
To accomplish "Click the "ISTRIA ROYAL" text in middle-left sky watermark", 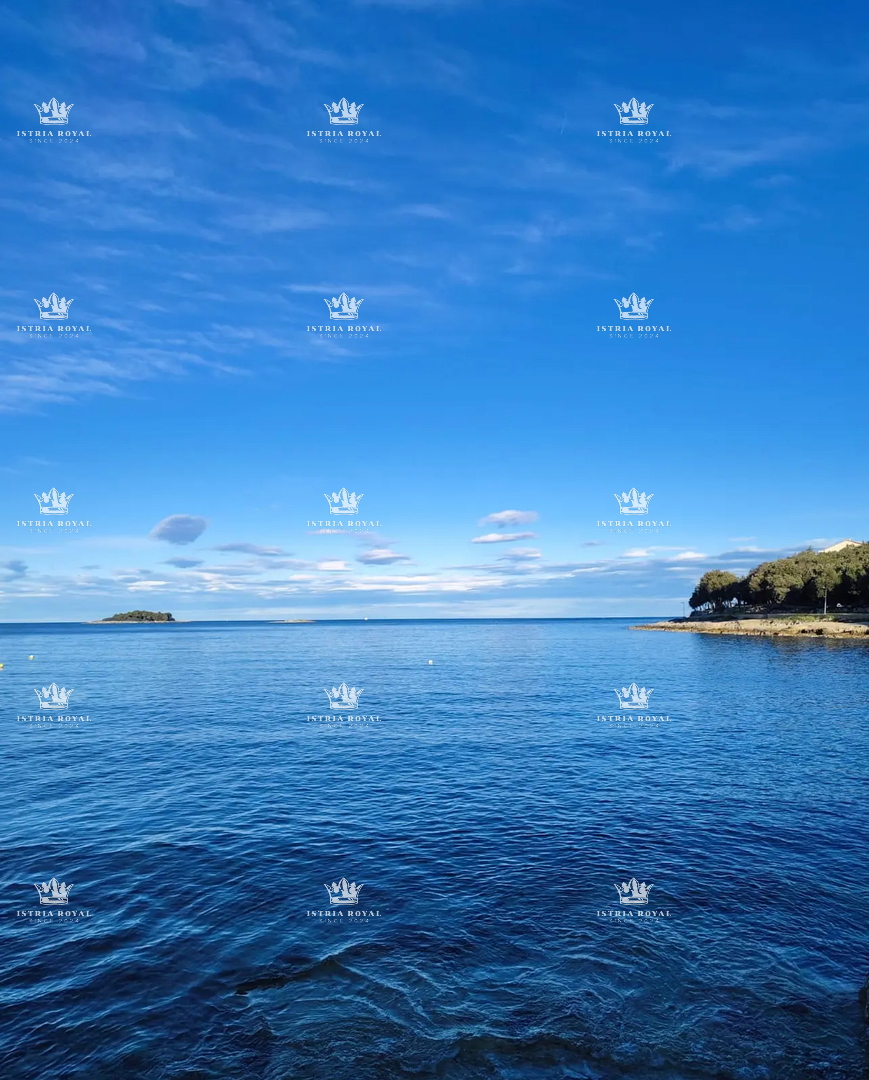I will tap(53, 328).
